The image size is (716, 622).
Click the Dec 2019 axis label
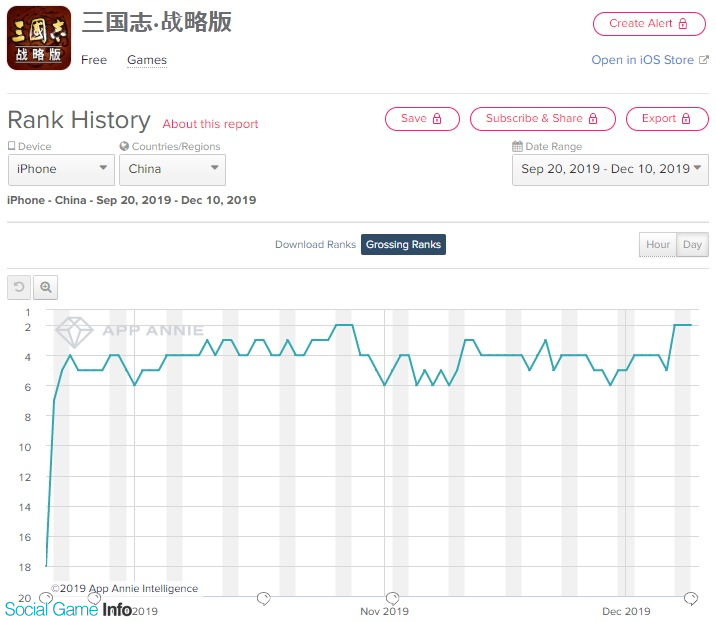626,611
